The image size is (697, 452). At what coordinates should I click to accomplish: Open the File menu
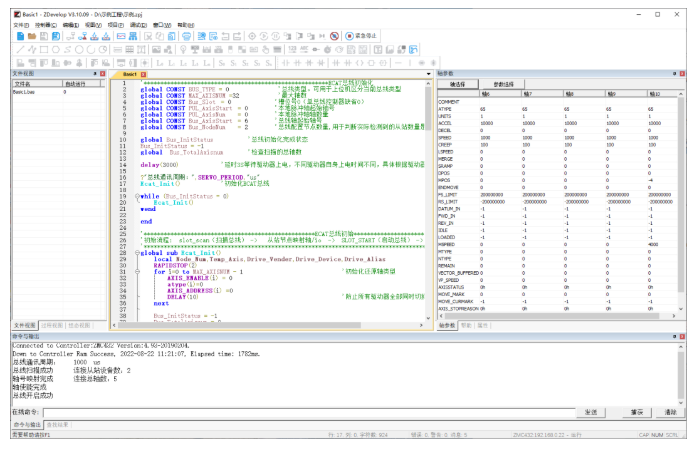(21, 24)
